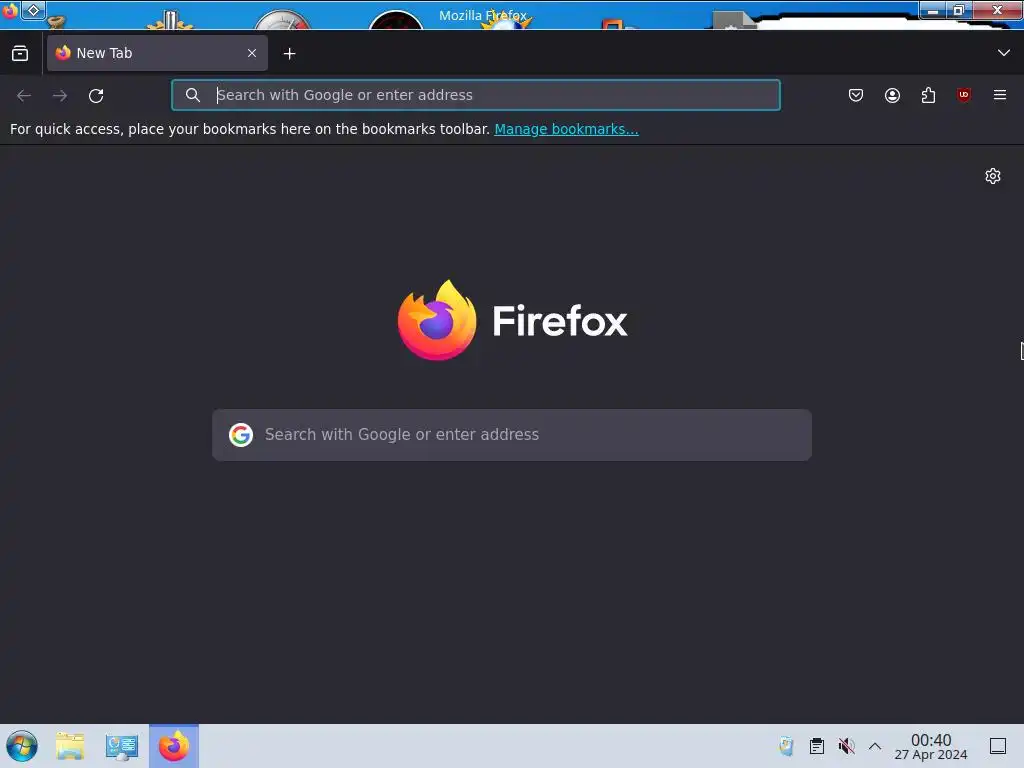Expand hidden tray icons arrow
Image resolution: width=1024 pixels, height=768 pixels.
coord(875,746)
